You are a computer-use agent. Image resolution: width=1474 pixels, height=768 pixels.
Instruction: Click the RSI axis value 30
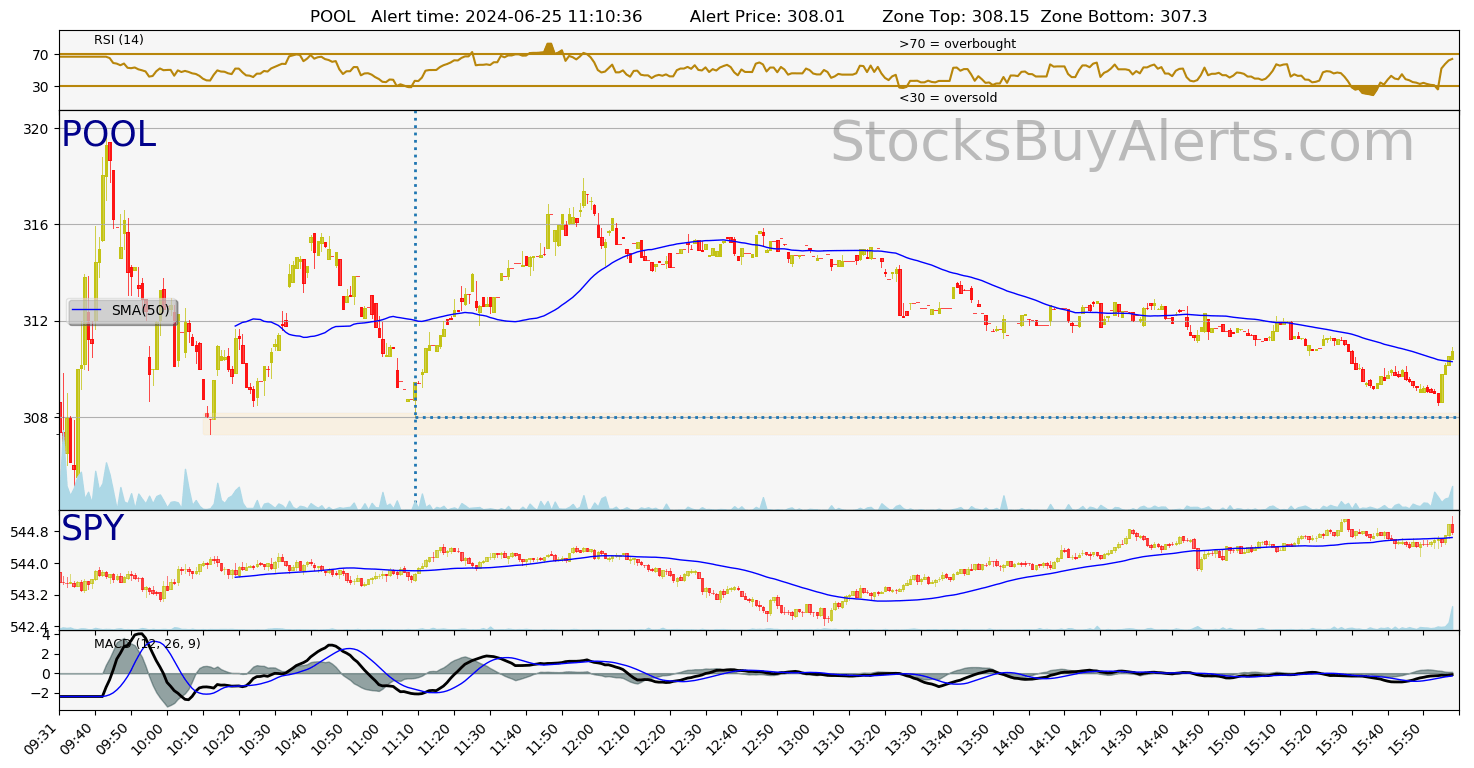pos(41,87)
